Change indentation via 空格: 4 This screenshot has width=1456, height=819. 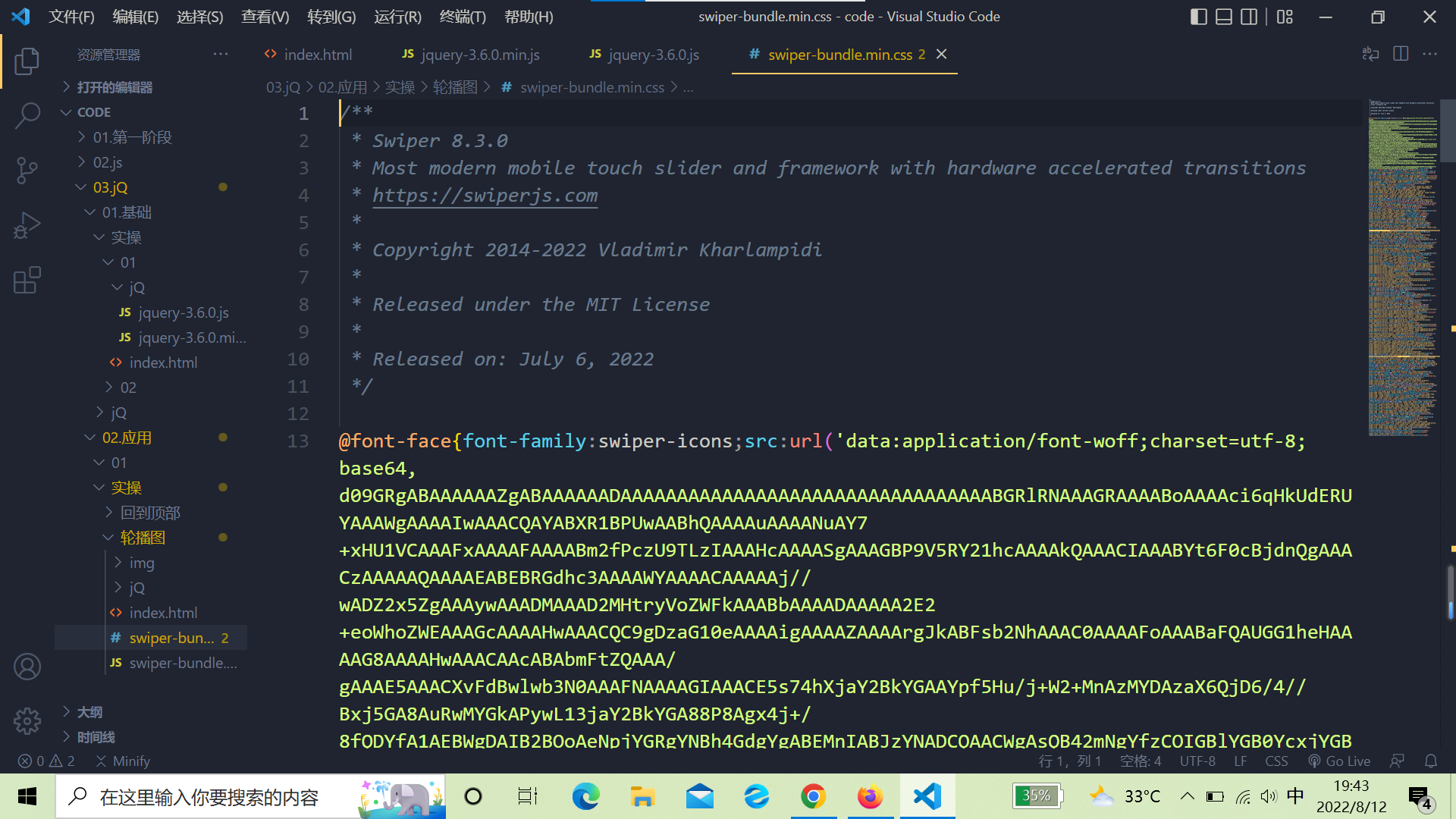click(1141, 761)
